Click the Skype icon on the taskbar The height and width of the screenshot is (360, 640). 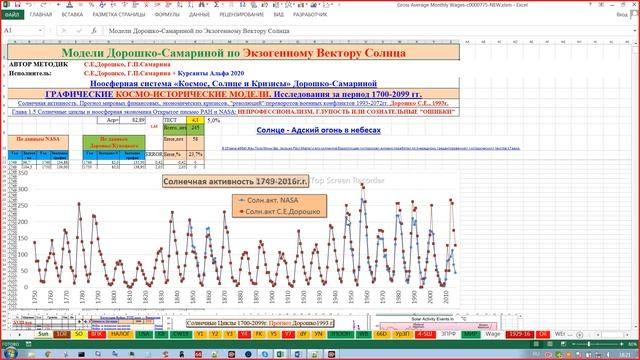(x=265, y=353)
